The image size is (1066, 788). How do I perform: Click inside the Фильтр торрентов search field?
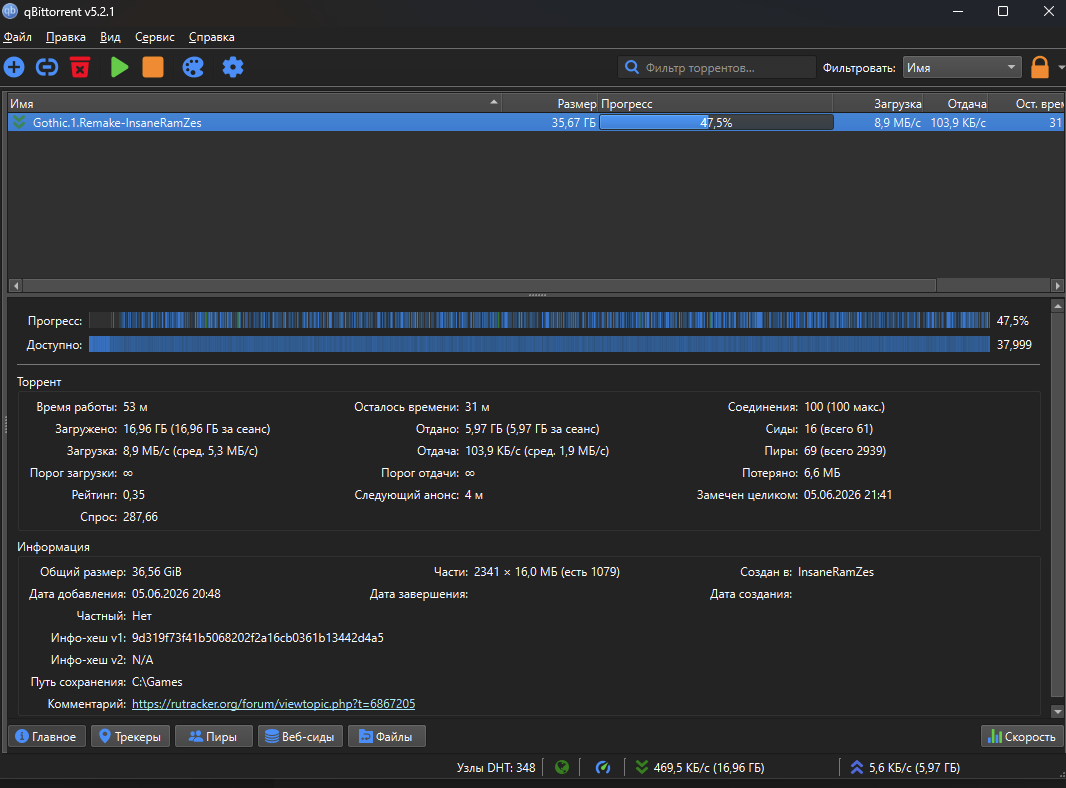tap(717, 67)
